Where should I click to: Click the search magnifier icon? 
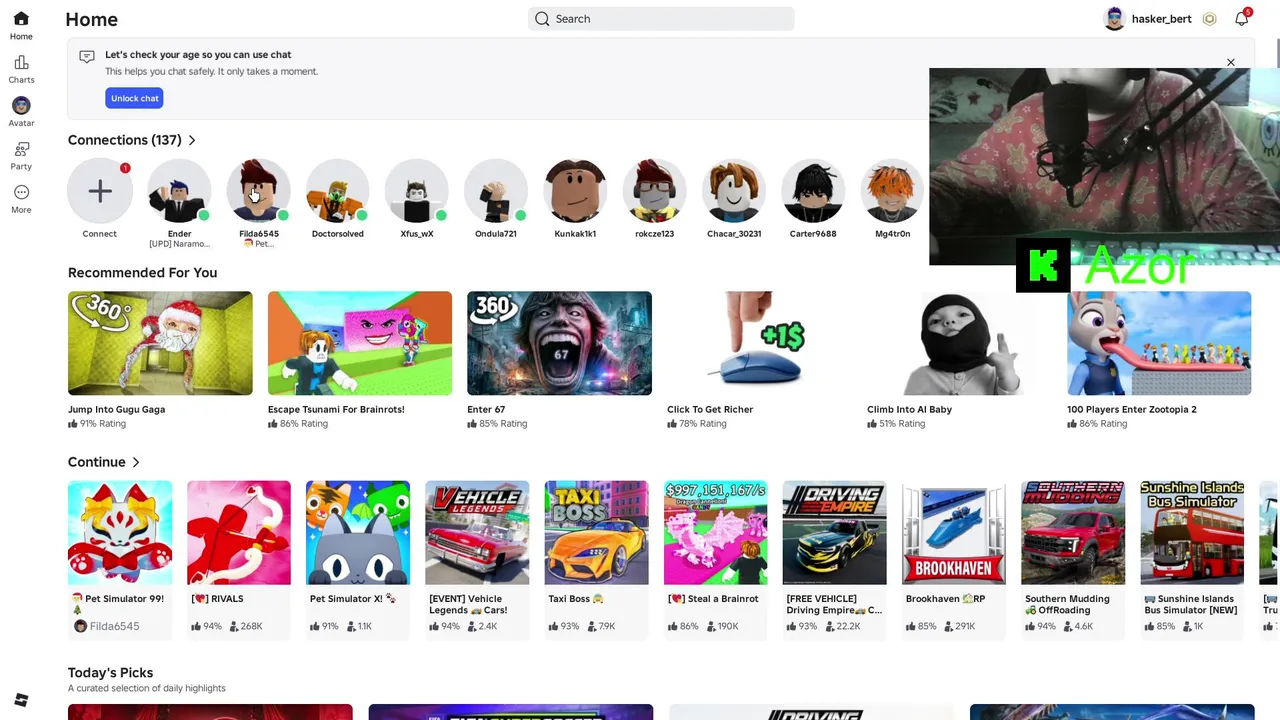pyautogui.click(x=542, y=19)
